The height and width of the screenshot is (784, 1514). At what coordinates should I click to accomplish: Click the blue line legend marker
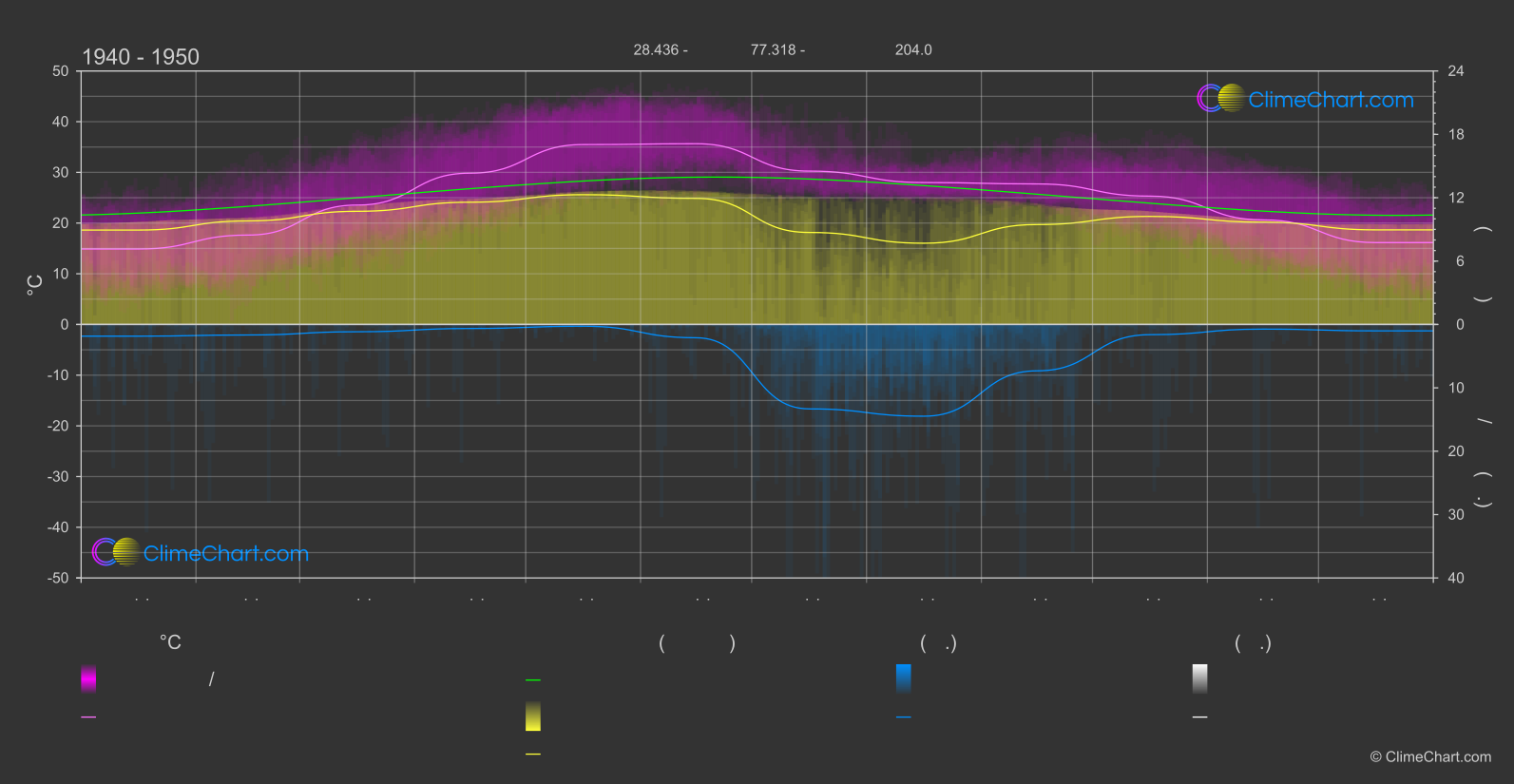(x=903, y=717)
